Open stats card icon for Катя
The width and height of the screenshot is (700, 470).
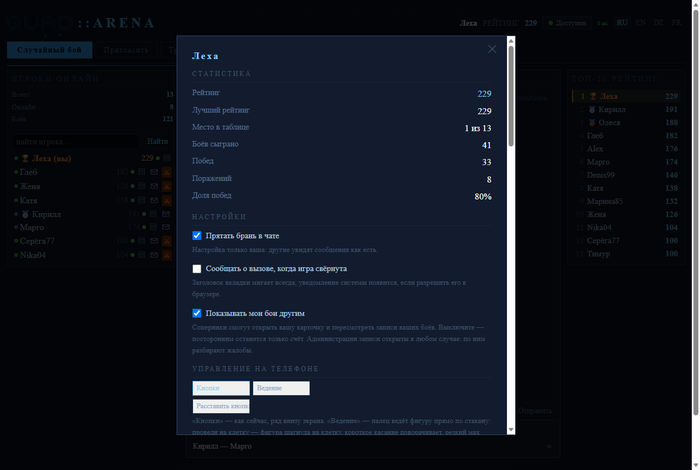point(142,200)
